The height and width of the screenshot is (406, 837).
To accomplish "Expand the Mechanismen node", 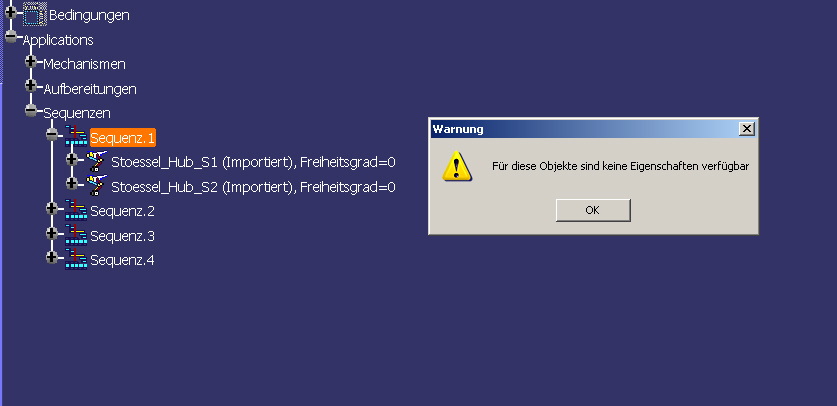I will click(x=31, y=61).
